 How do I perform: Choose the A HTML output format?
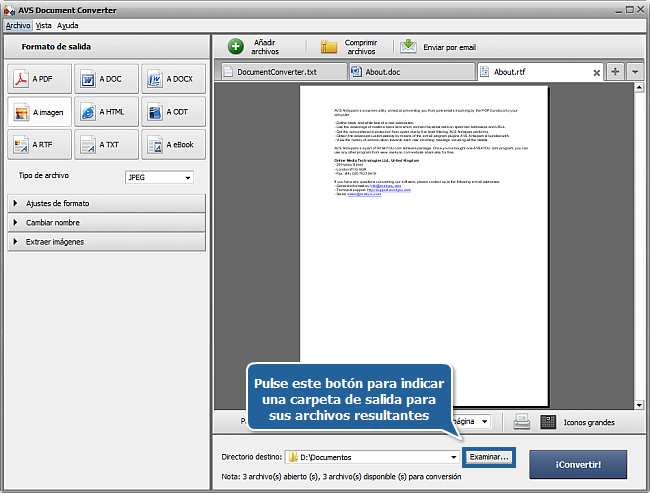107,112
